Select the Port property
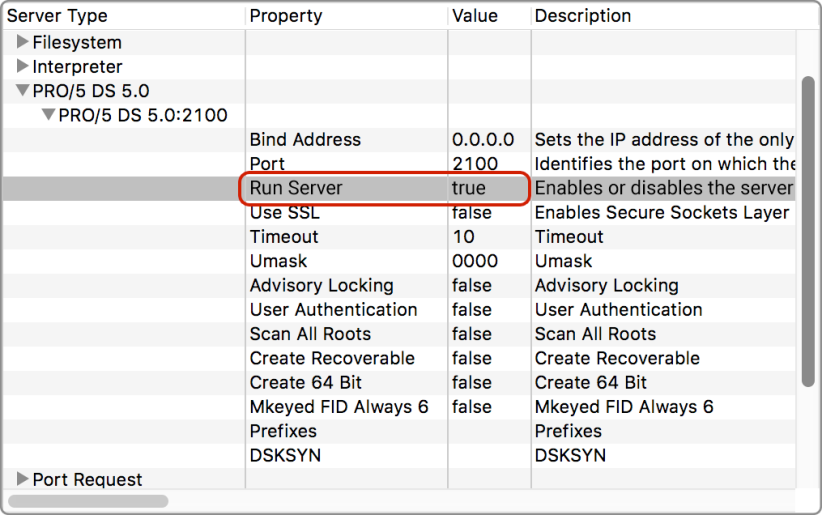822x515 pixels. click(x=267, y=164)
